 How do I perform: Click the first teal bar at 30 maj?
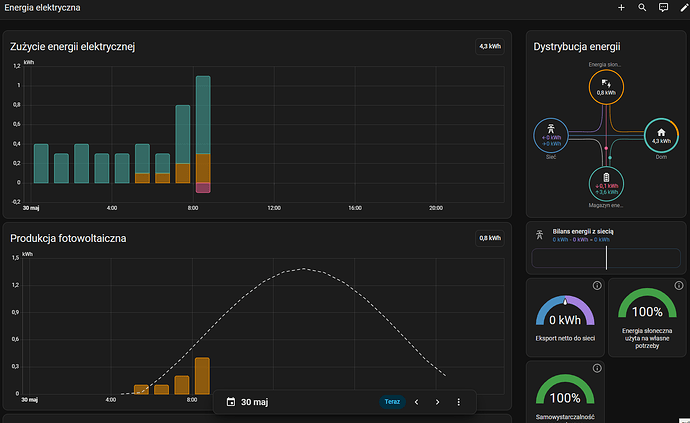click(x=41, y=163)
